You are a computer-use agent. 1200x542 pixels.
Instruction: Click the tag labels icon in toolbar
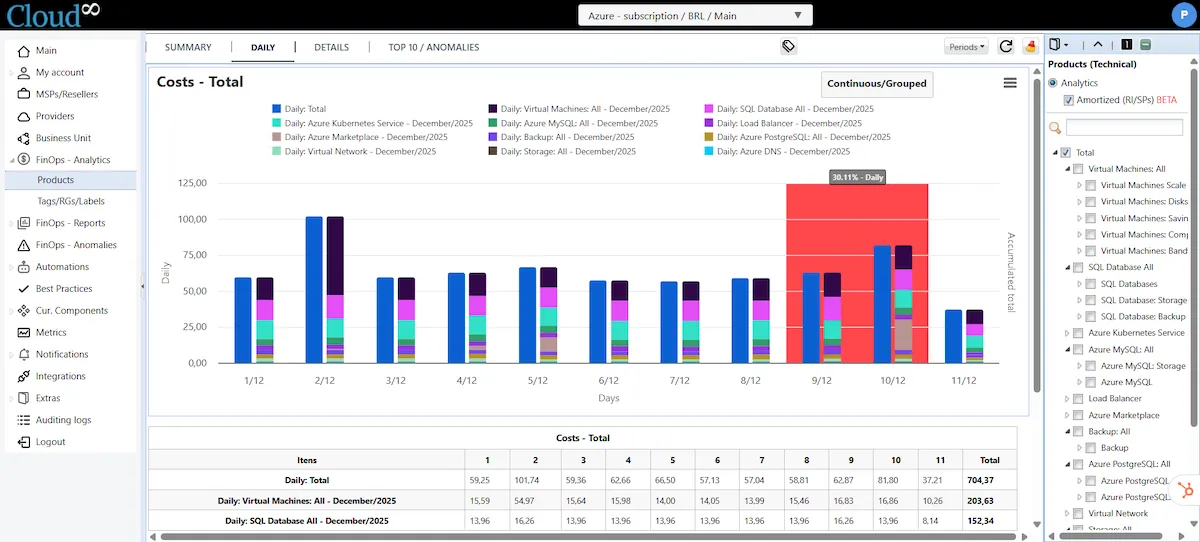click(x=788, y=46)
